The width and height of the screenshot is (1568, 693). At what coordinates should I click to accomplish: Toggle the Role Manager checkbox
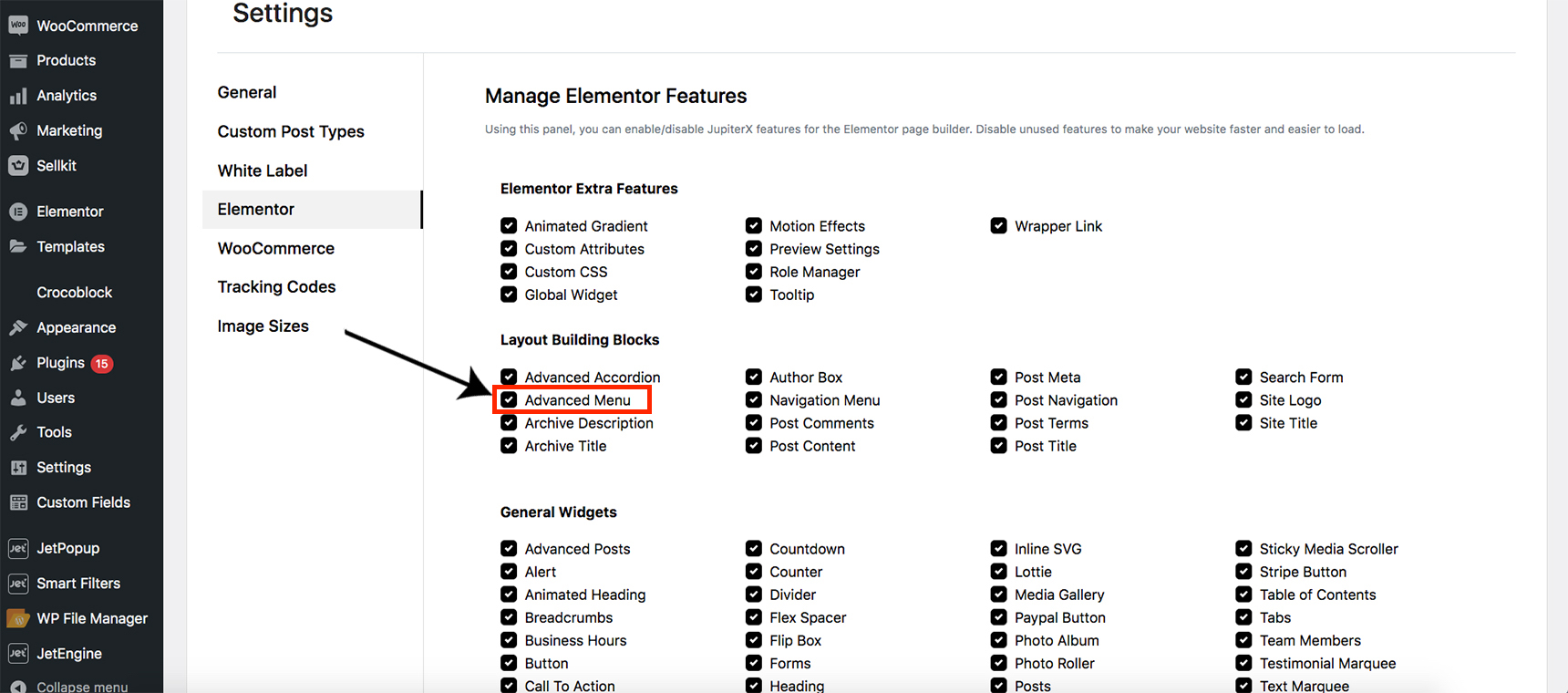[x=754, y=271]
